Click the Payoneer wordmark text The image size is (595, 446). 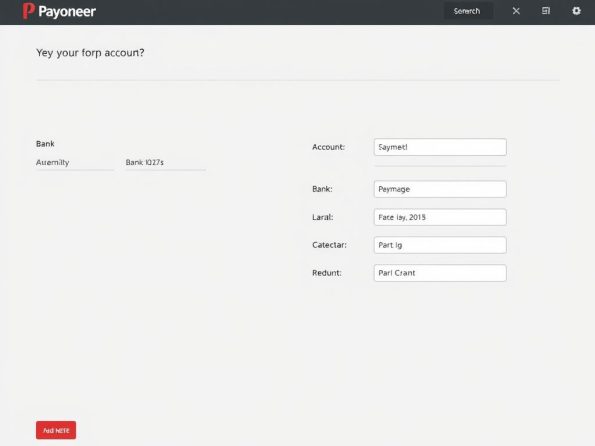(x=67, y=12)
